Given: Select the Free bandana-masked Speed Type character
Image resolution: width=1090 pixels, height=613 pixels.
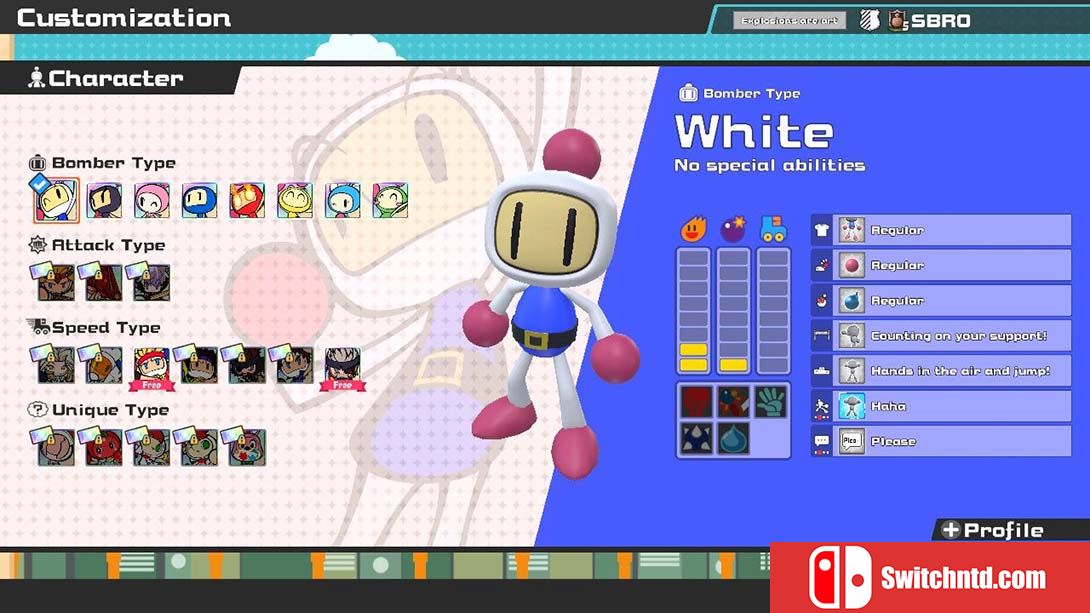Looking at the screenshot, I should (x=343, y=368).
